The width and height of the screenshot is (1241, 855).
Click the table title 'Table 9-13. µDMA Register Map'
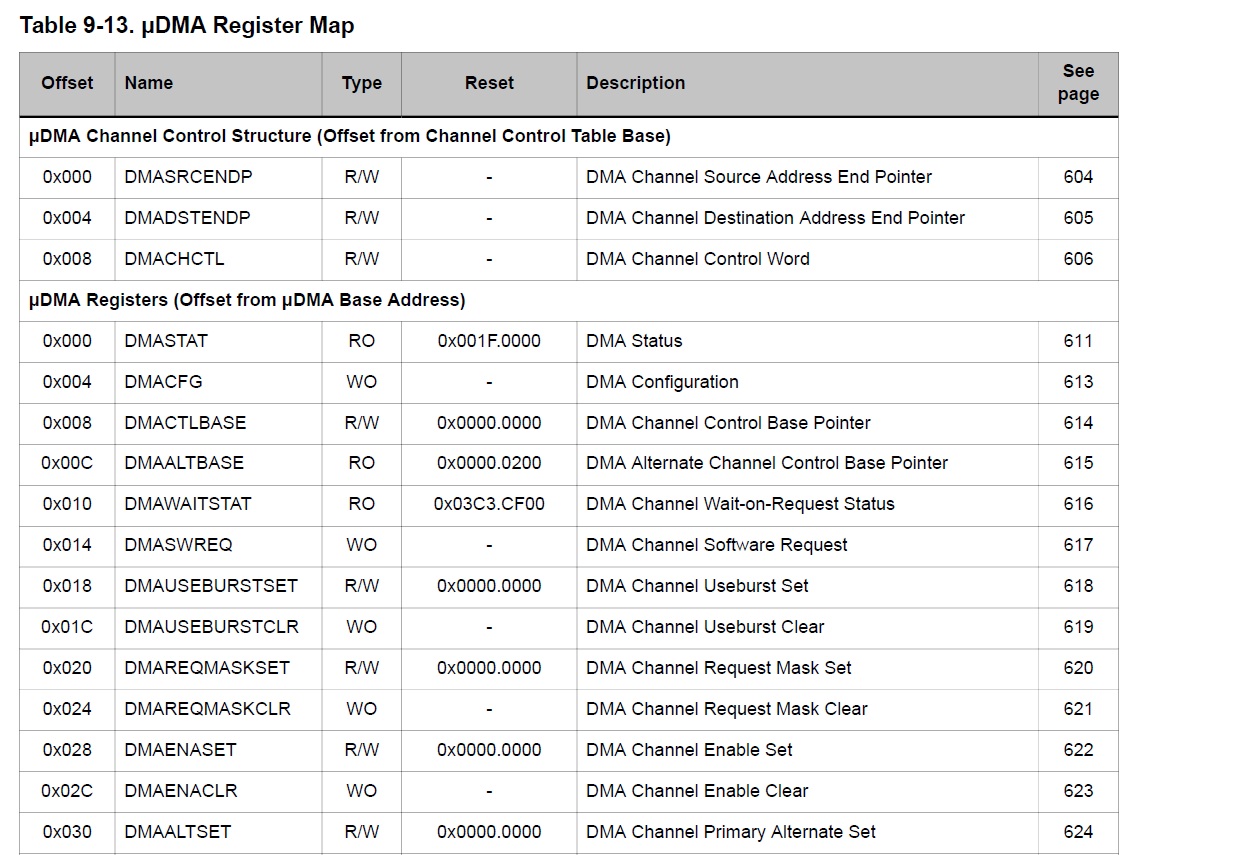[x=187, y=26]
